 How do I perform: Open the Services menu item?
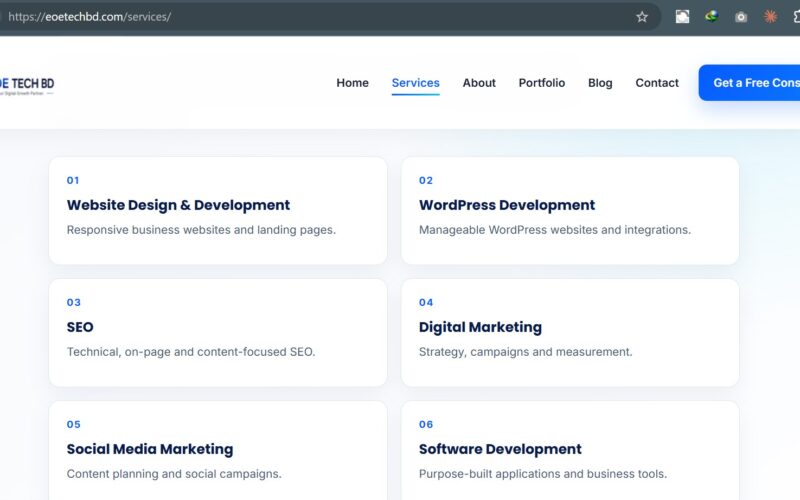pyautogui.click(x=415, y=83)
